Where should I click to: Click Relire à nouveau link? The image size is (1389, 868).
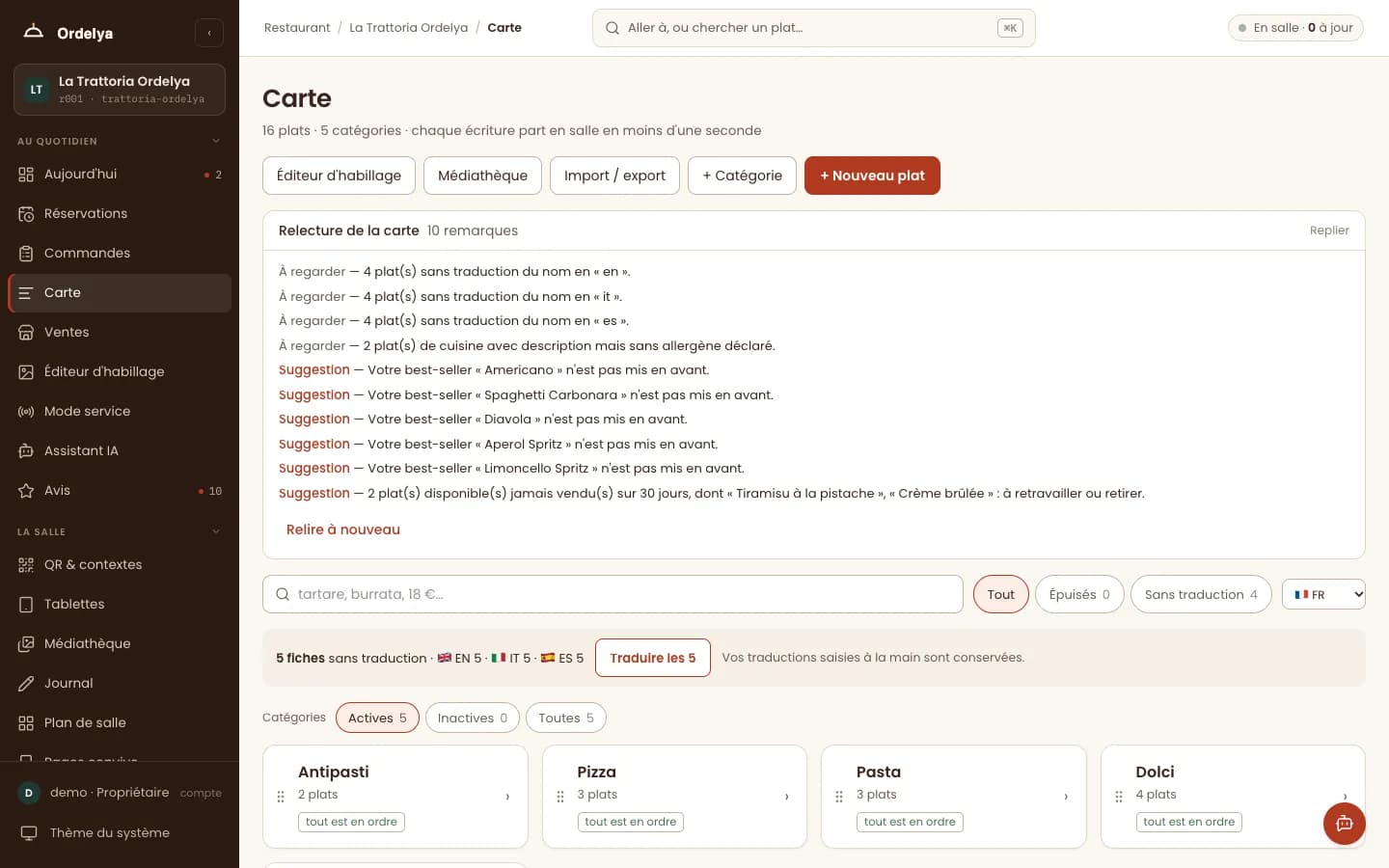point(343,529)
